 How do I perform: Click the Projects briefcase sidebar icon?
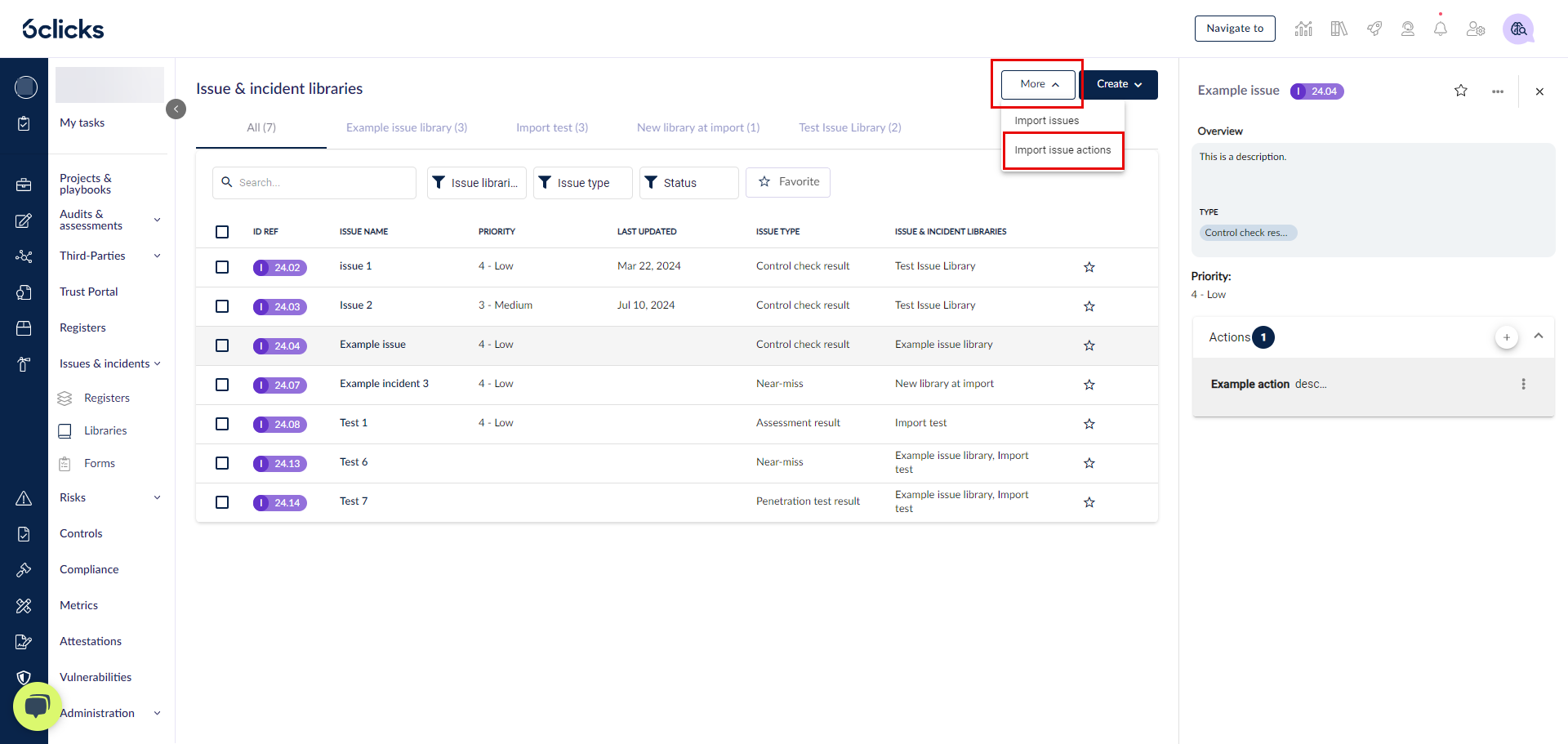pos(24,185)
